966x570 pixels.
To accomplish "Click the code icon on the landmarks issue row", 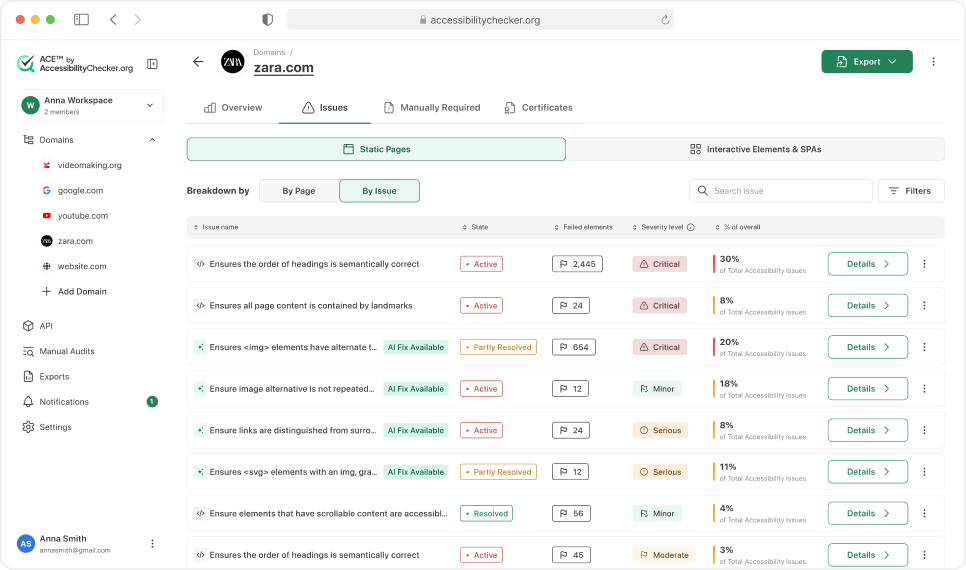I will [200, 306].
